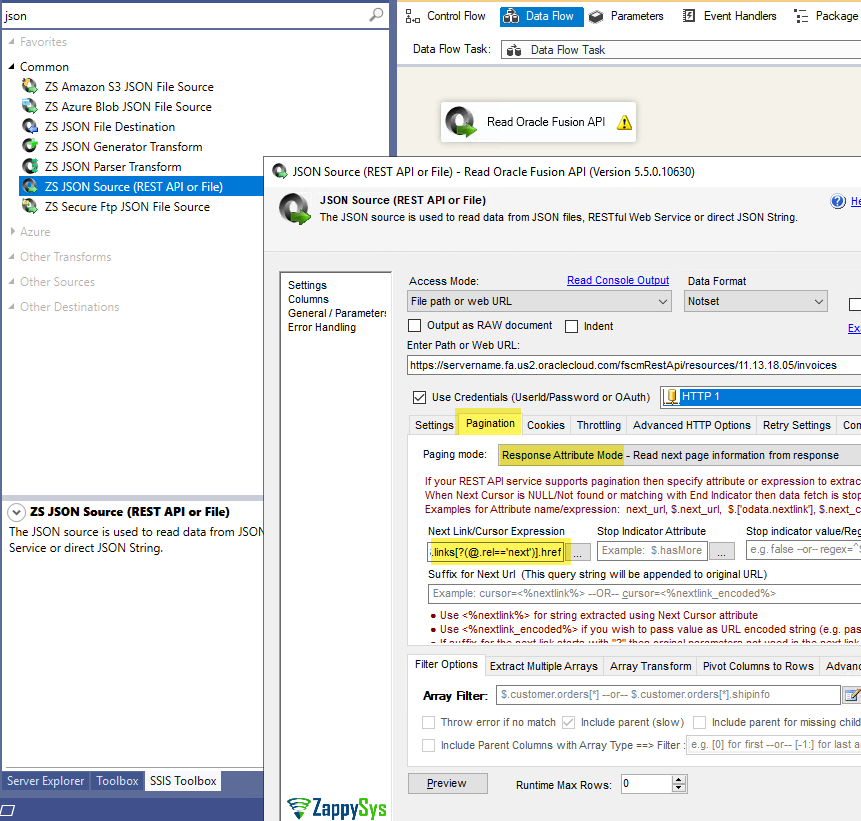Click the Array Filter input field

point(668,695)
